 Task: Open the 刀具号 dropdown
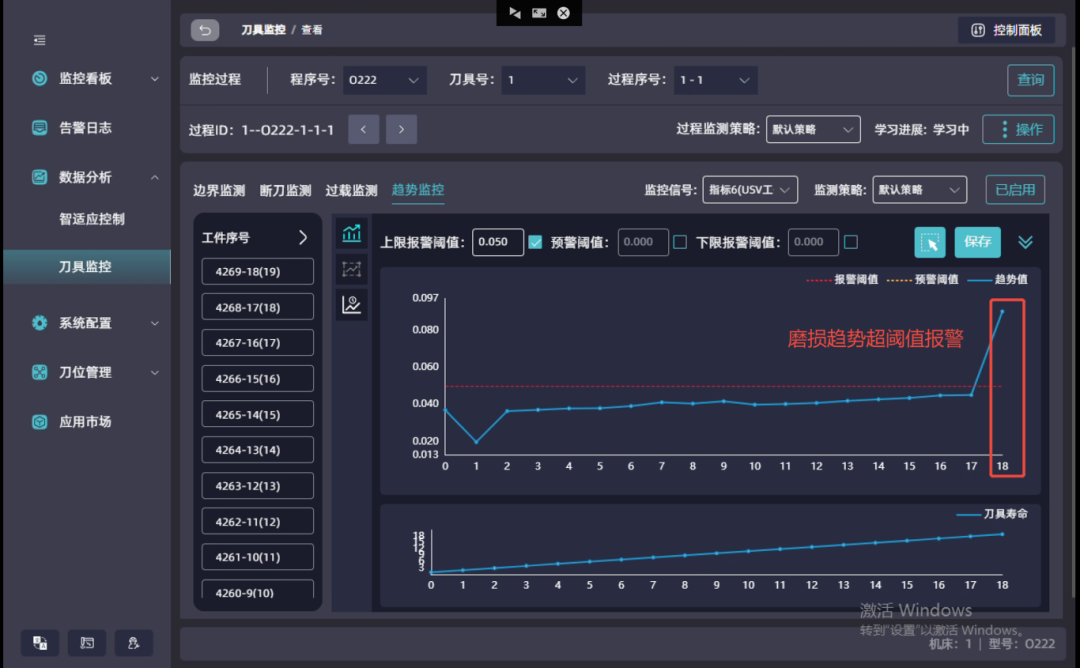(x=543, y=80)
